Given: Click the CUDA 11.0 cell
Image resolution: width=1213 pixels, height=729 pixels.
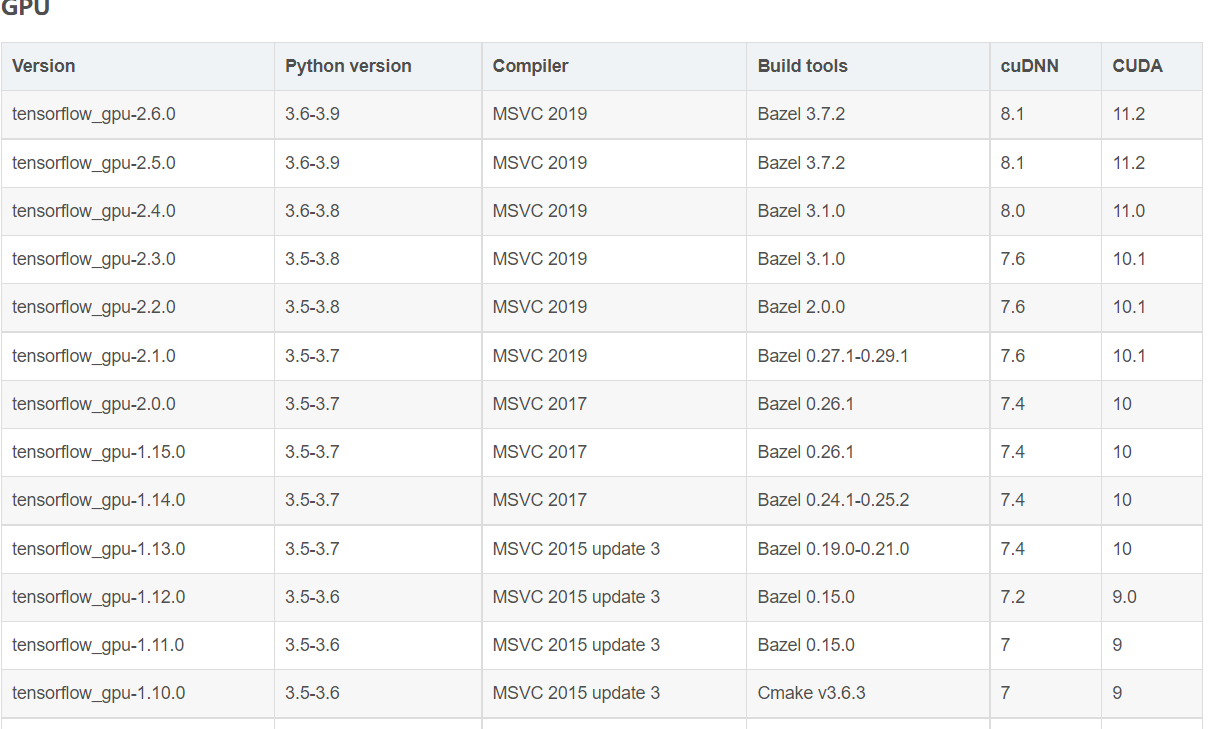Looking at the screenshot, I should pos(1152,211).
